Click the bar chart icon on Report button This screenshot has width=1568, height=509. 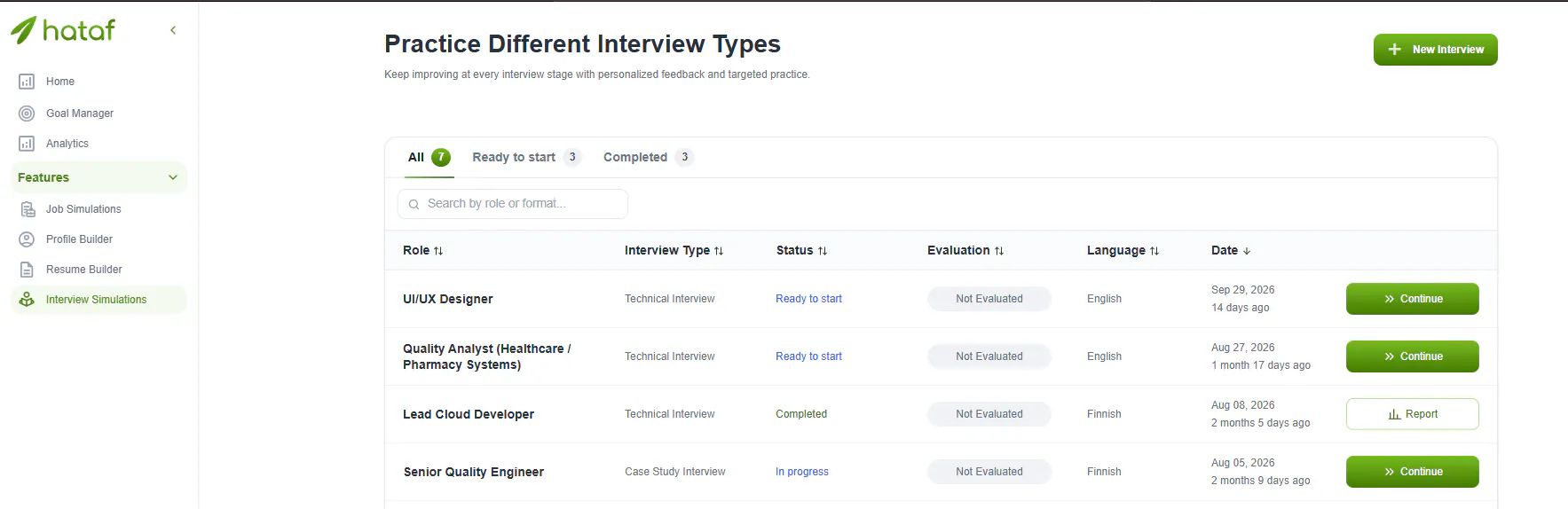click(x=1394, y=414)
